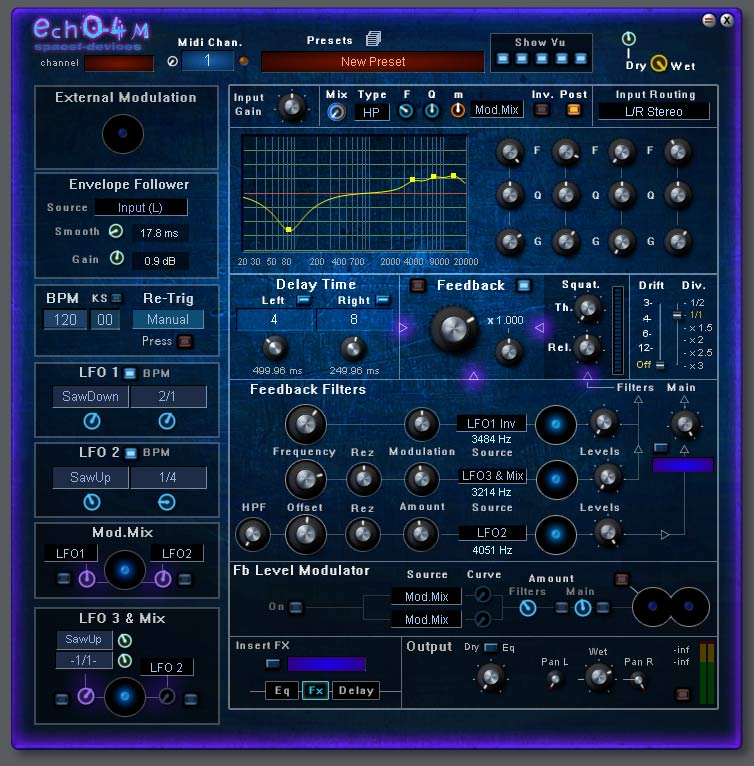Toggle the Inv. filter button

coord(541,109)
